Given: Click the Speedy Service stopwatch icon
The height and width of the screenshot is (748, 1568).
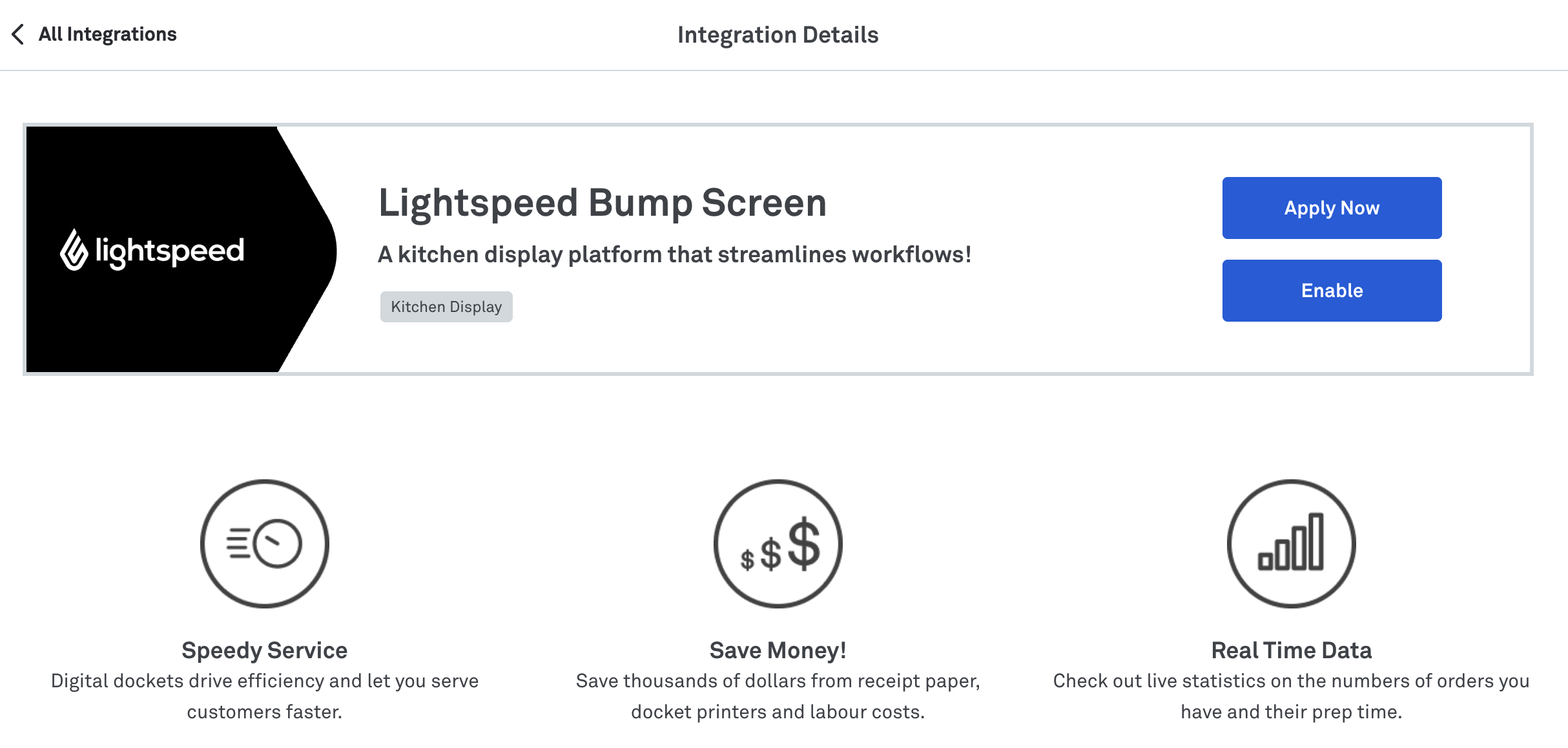Looking at the screenshot, I should click(265, 543).
